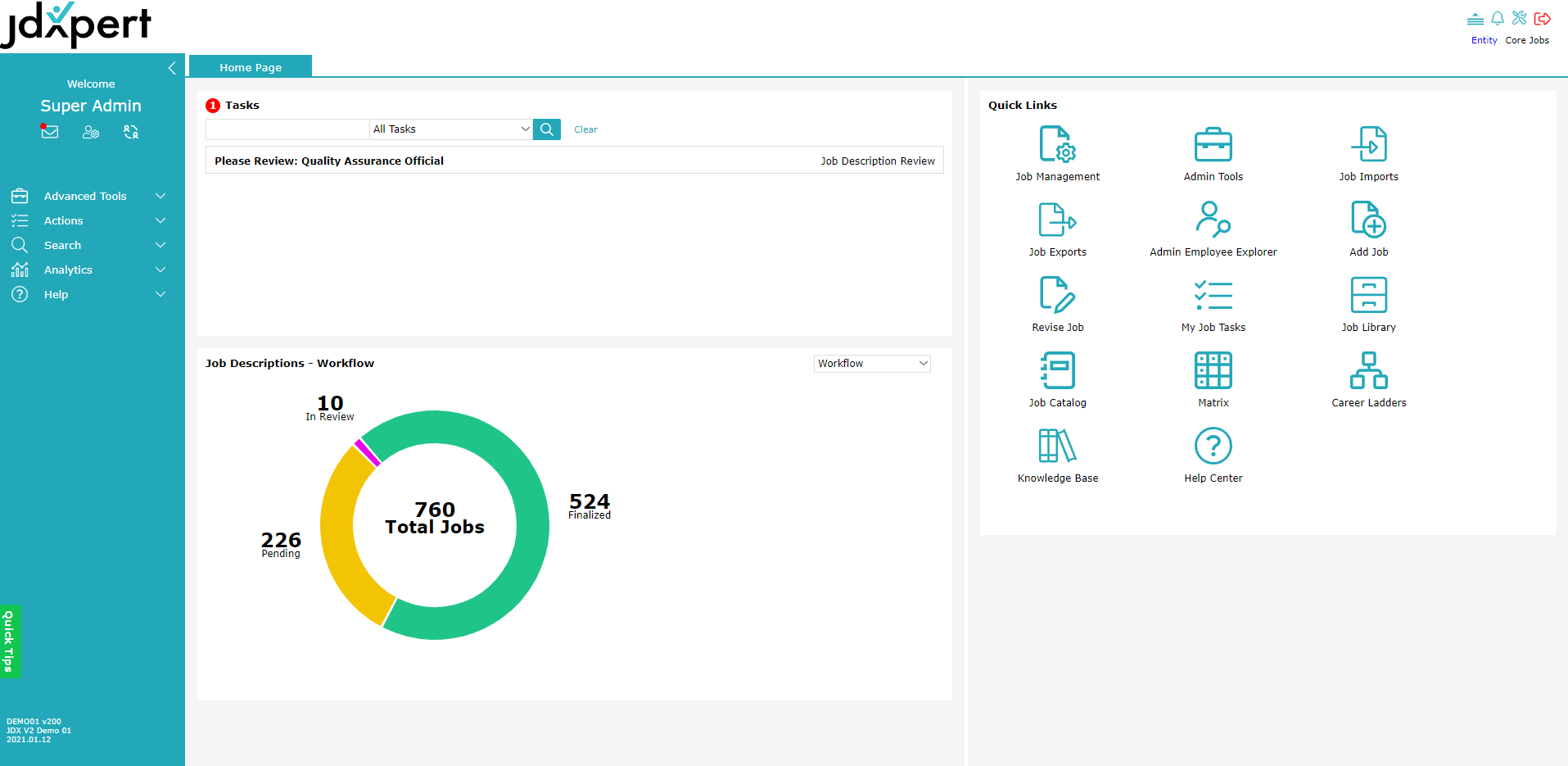The image size is (1568, 766).
Task: Click the Add Job icon
Action: [1368, 220]
